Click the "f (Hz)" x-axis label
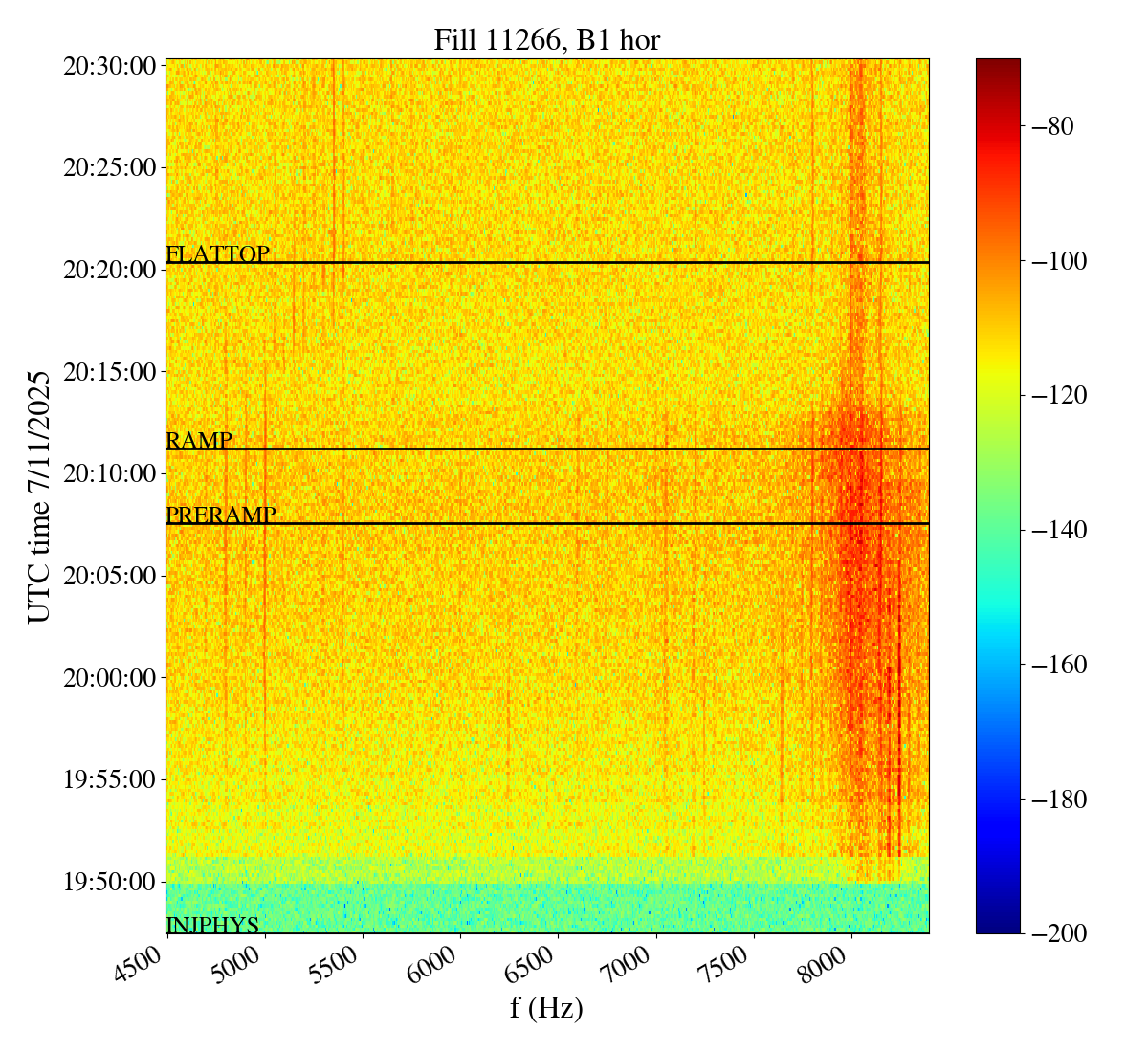The width and height of the screenshot is (1148, 1052). 546,1007
